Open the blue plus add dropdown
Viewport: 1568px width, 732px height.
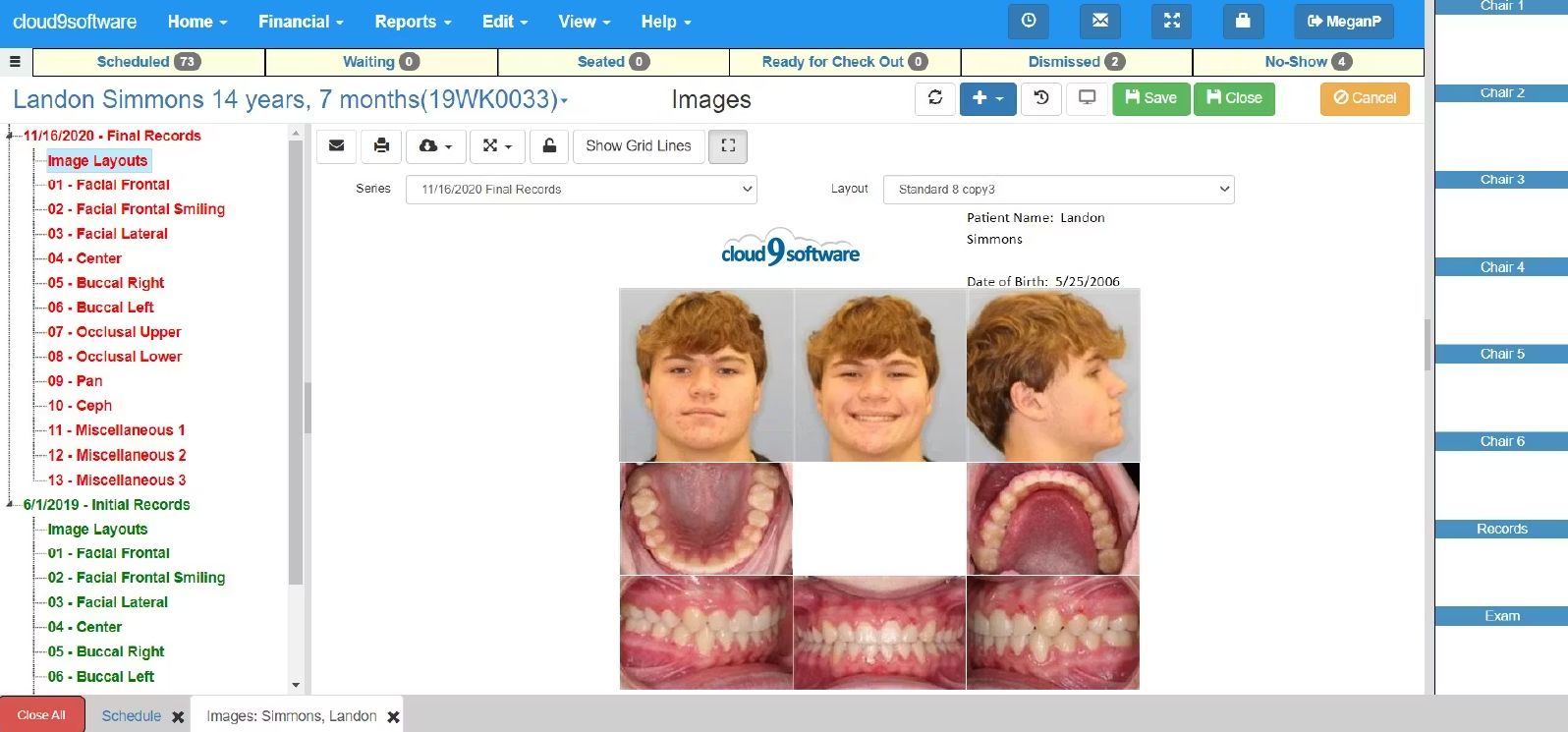pyautogui.click(x=987, y=98)
